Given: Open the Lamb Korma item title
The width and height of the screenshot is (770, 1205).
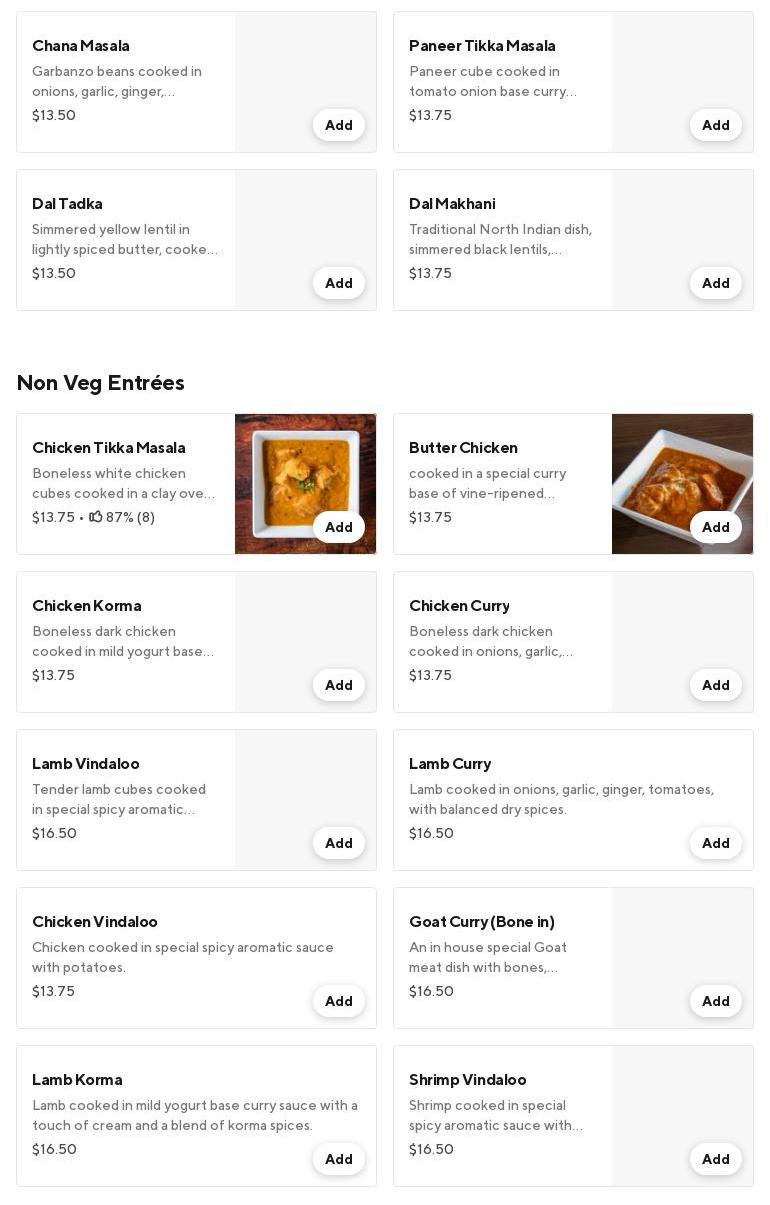Looking at the screenshot, I should (77, 1080).
